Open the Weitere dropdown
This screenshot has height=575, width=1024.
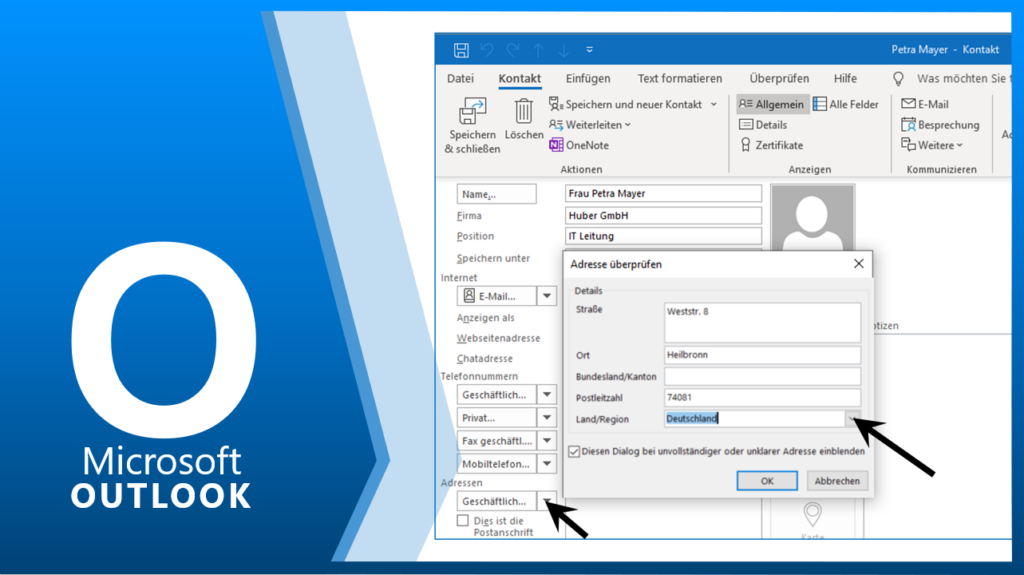pos(932,145)
